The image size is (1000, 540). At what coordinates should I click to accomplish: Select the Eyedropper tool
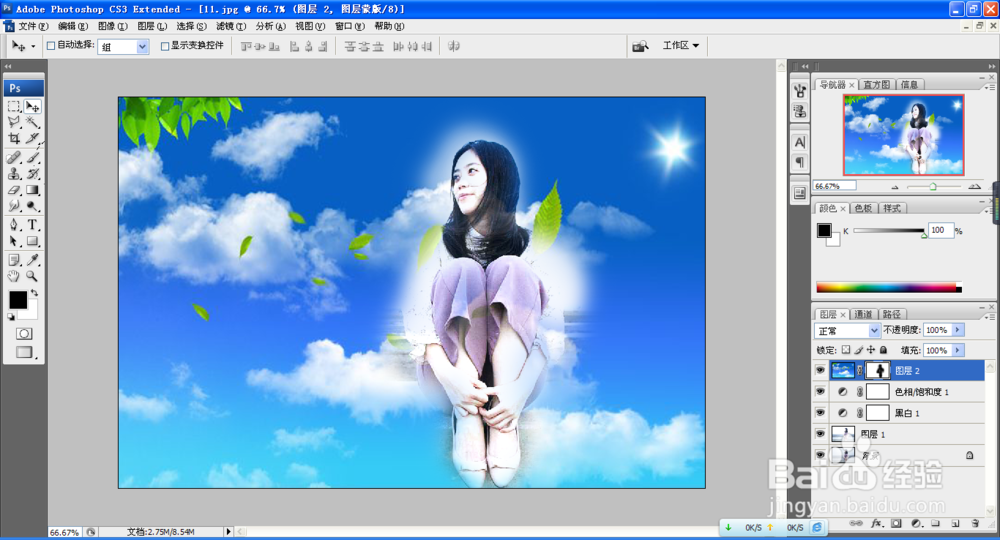coord(33,260)
